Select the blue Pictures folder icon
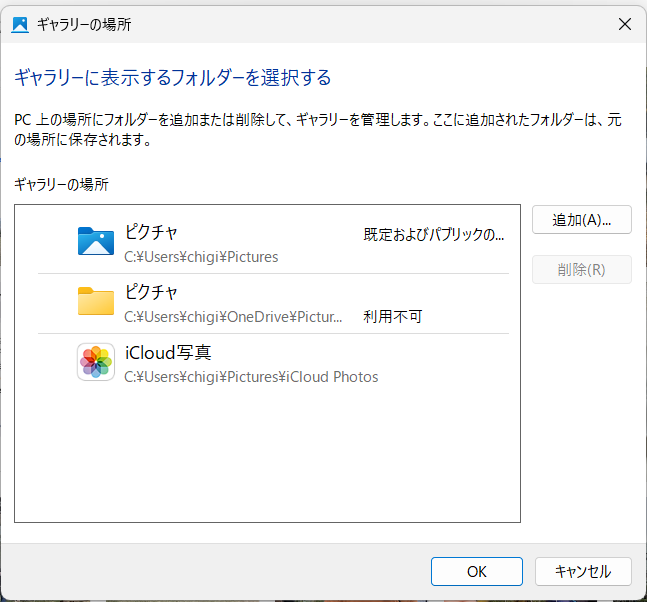 point(96,241)
